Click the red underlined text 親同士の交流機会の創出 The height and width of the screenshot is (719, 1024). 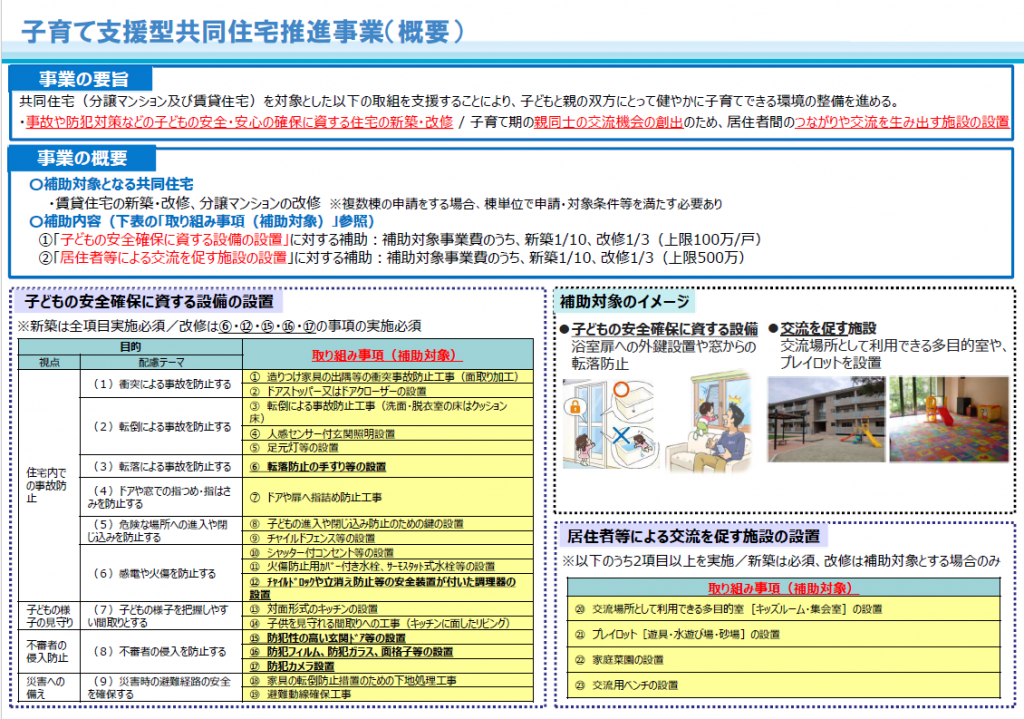pyautogui.click(x=608, y=121)
